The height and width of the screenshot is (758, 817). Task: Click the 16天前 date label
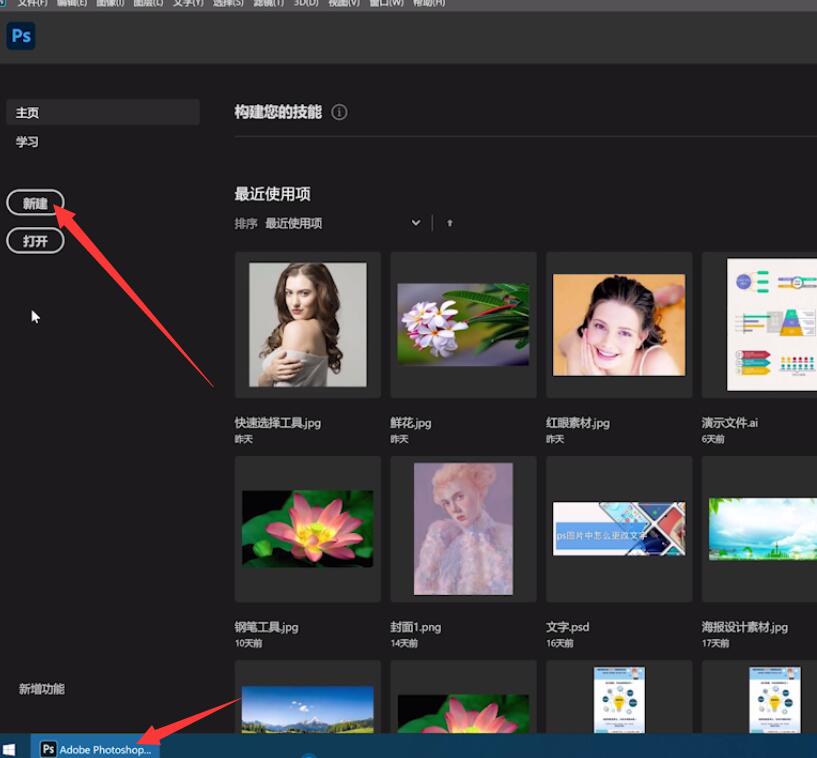tap(560, 643)
